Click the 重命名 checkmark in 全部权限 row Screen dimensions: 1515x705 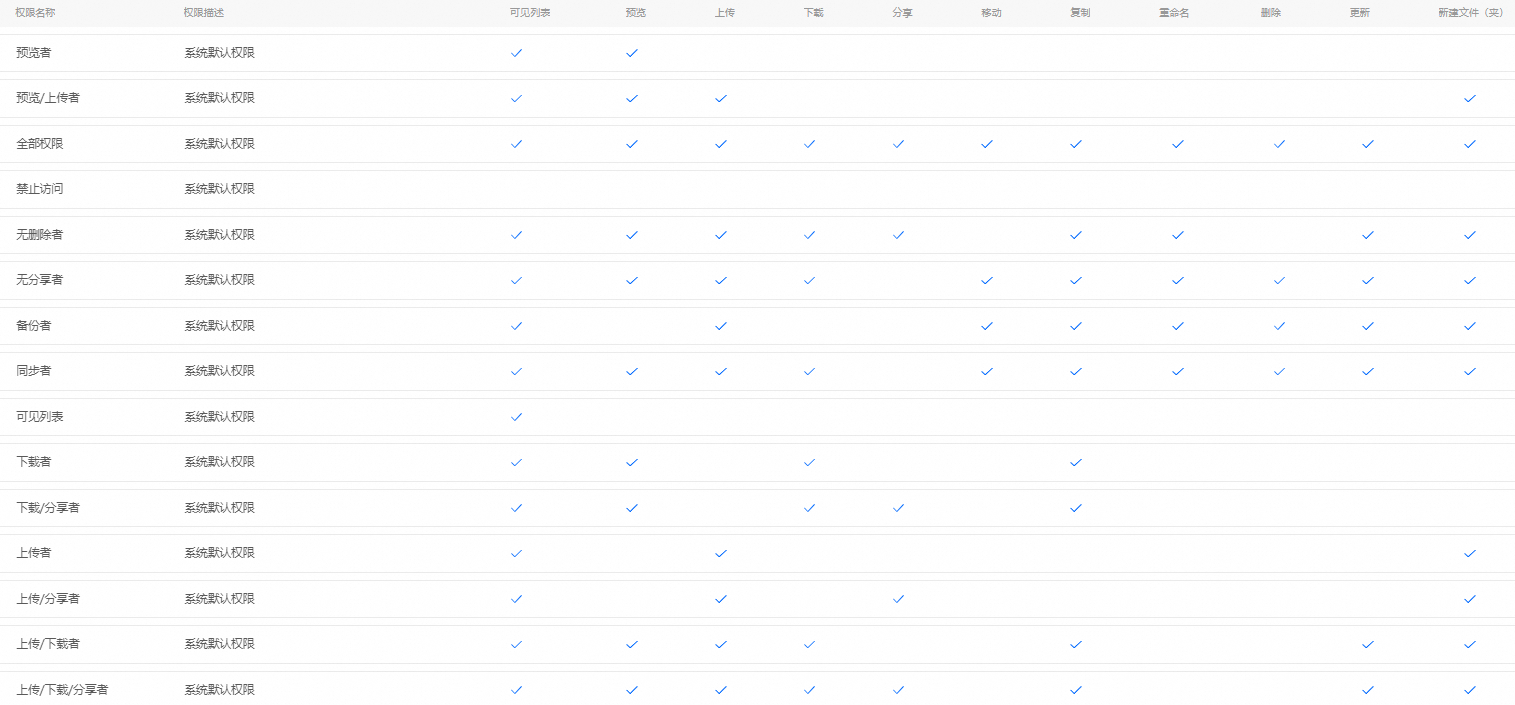pyautogui.click(x=1178, y=144)
